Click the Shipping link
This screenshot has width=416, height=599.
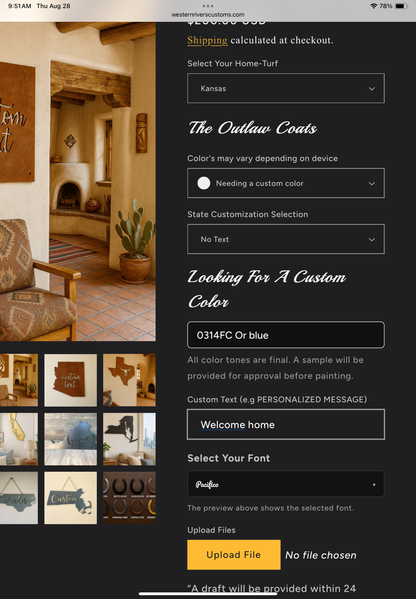(x=207, y=40)
